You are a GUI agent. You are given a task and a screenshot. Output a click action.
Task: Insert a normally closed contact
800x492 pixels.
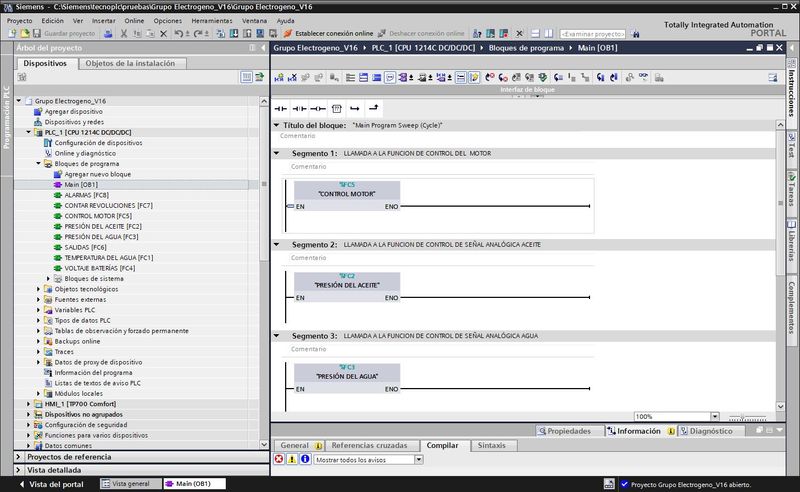299,108
